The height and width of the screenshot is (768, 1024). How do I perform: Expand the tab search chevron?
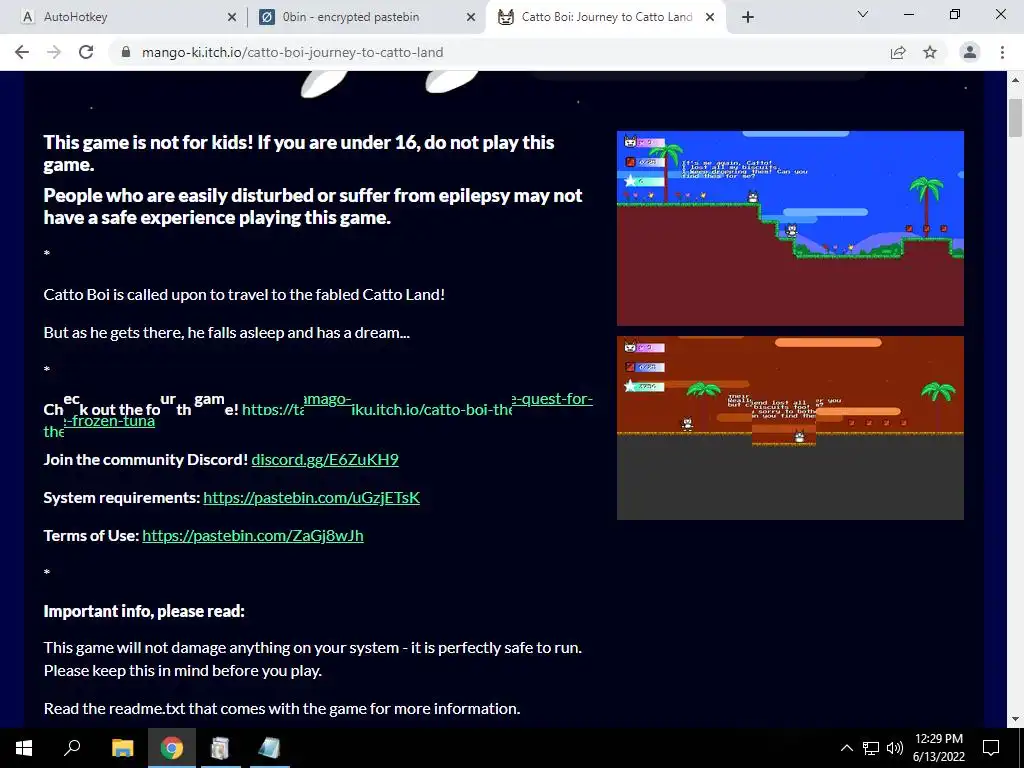863,14
